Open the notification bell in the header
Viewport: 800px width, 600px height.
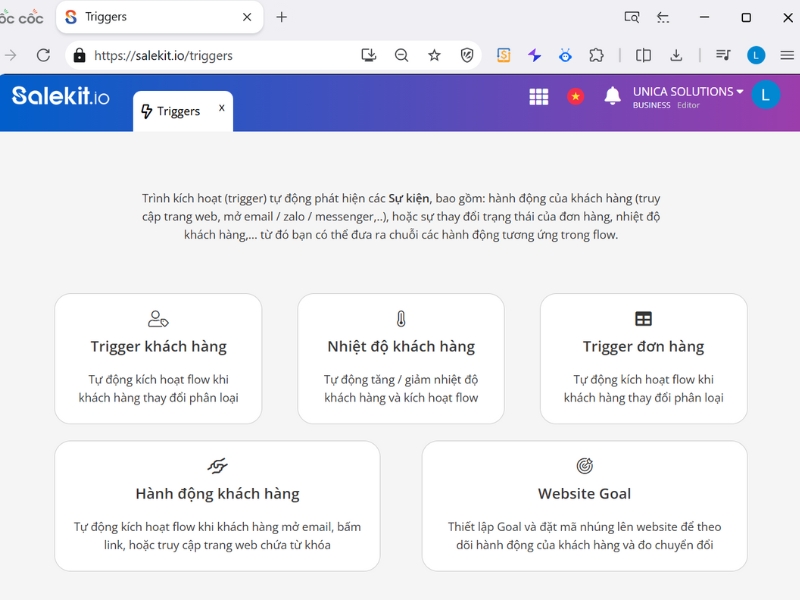(x=612, y=96)
